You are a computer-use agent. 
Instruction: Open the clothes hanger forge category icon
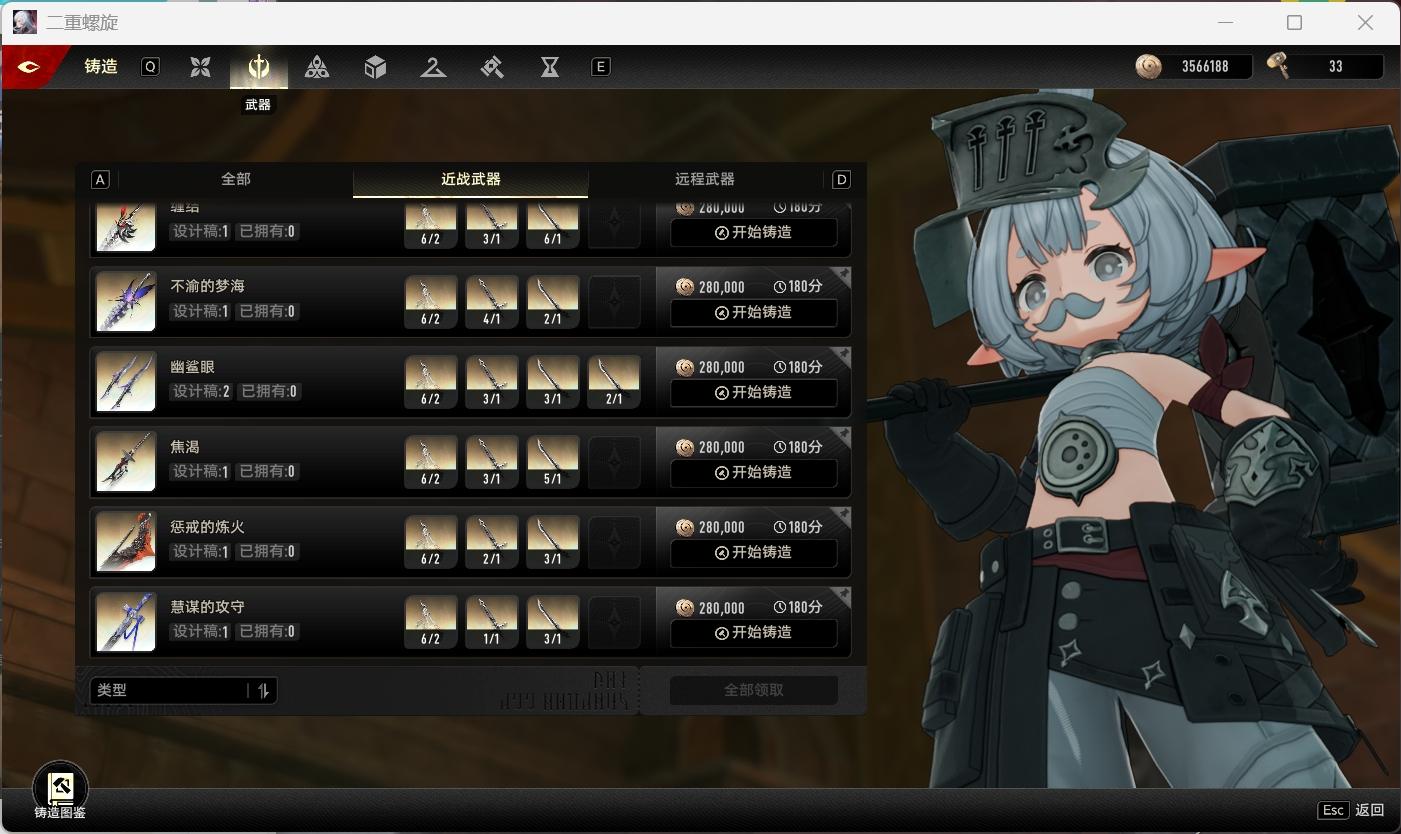click(x=433, y=67)
